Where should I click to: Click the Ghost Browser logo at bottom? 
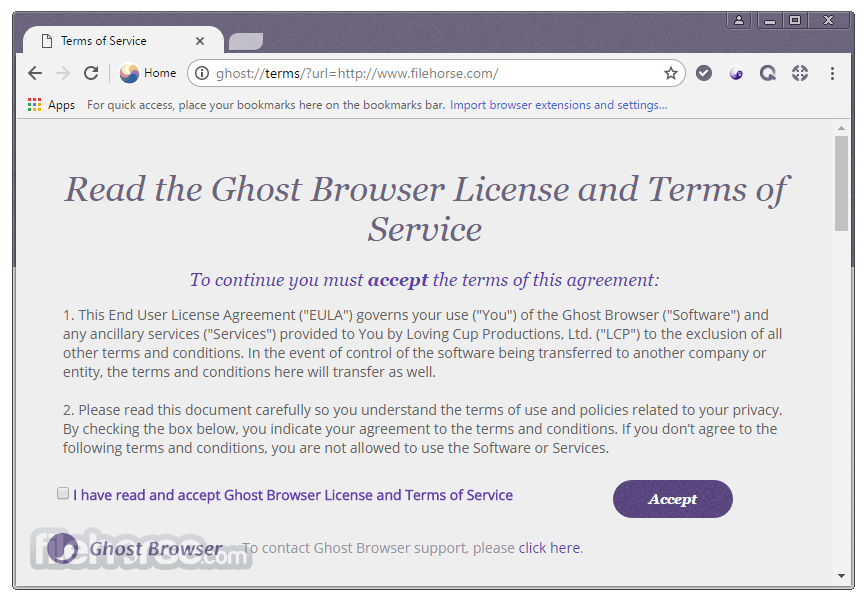(136, 548)
